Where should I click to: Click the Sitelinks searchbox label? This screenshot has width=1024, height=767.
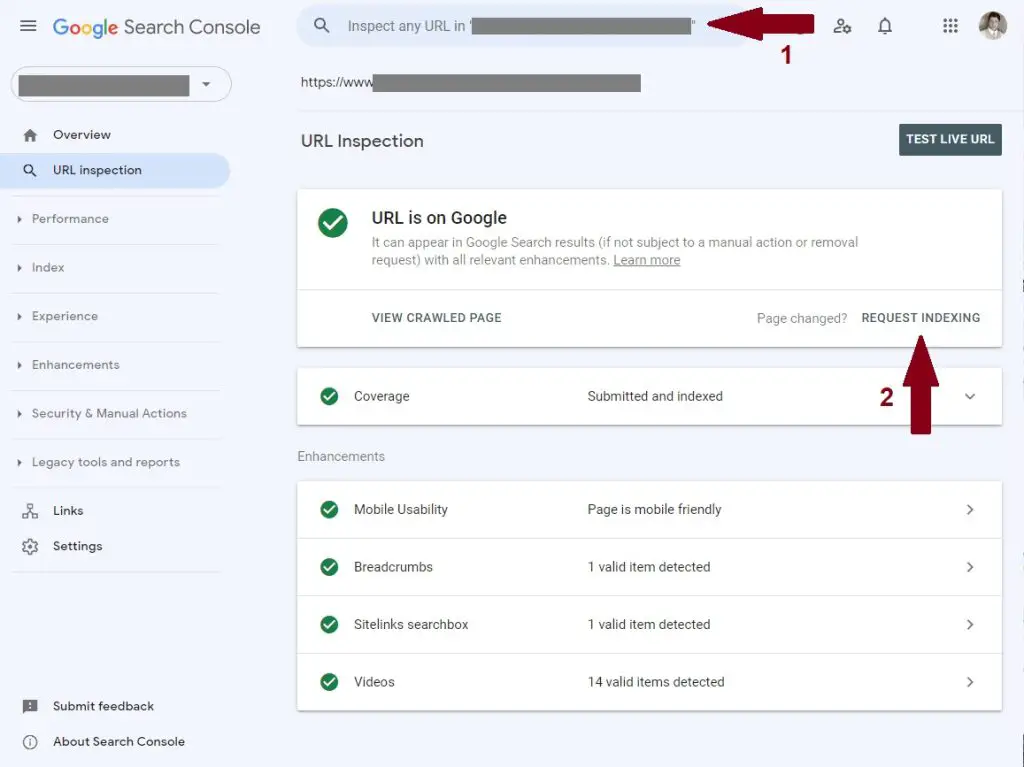411,625
